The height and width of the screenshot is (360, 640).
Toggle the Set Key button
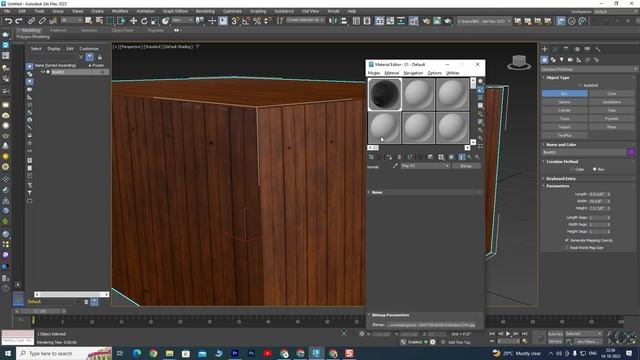[x=555, y=341]
